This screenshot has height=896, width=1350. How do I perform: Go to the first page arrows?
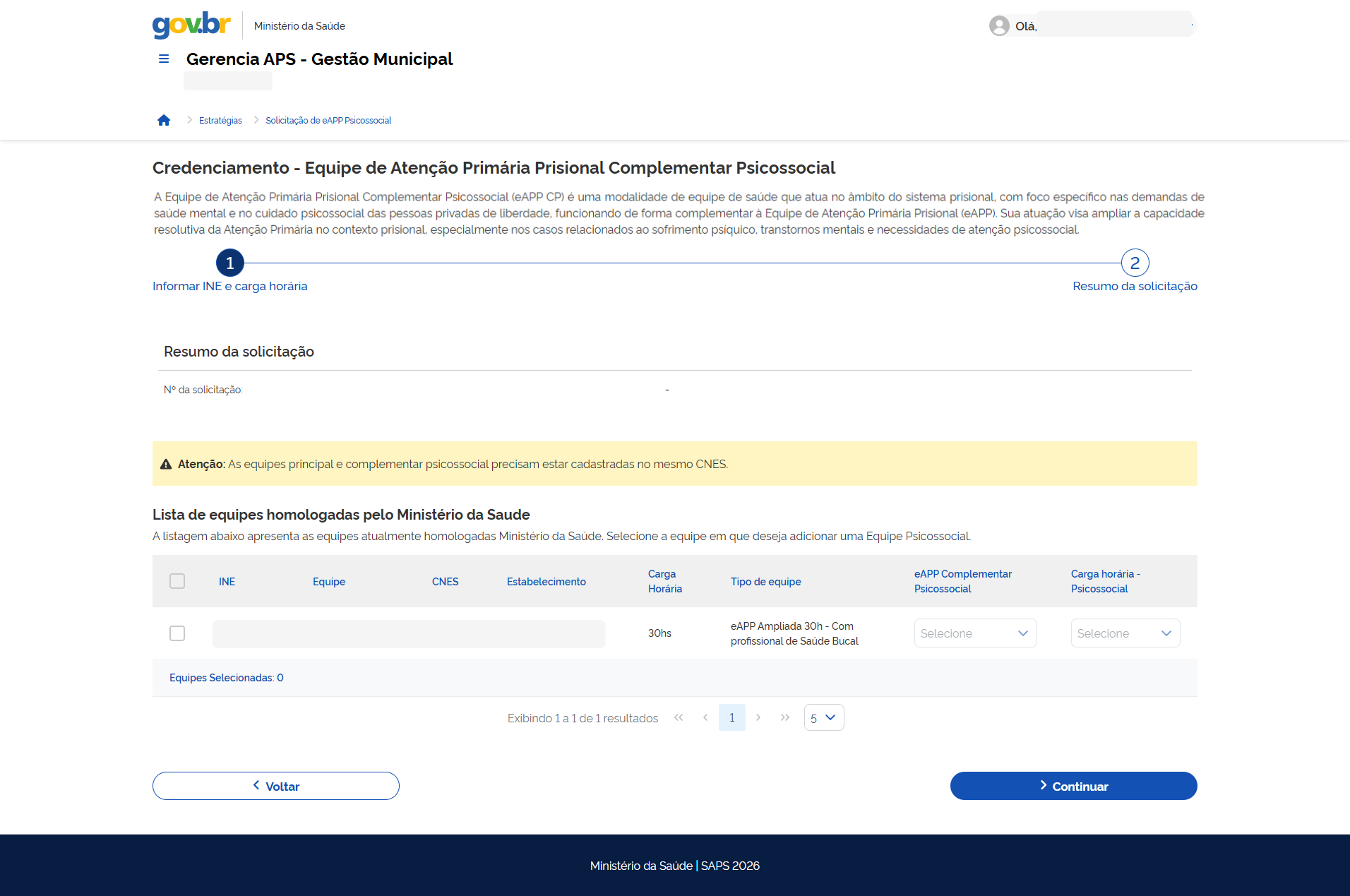pyautogui.click(x=679, y=717)
